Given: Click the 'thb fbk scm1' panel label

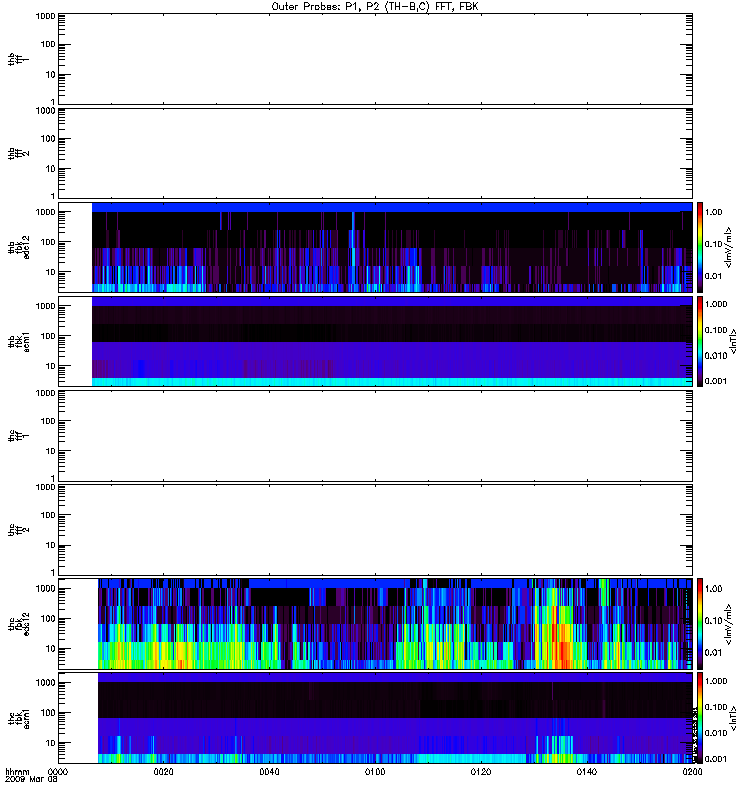Looking at the screenshot, I should 18,342.
